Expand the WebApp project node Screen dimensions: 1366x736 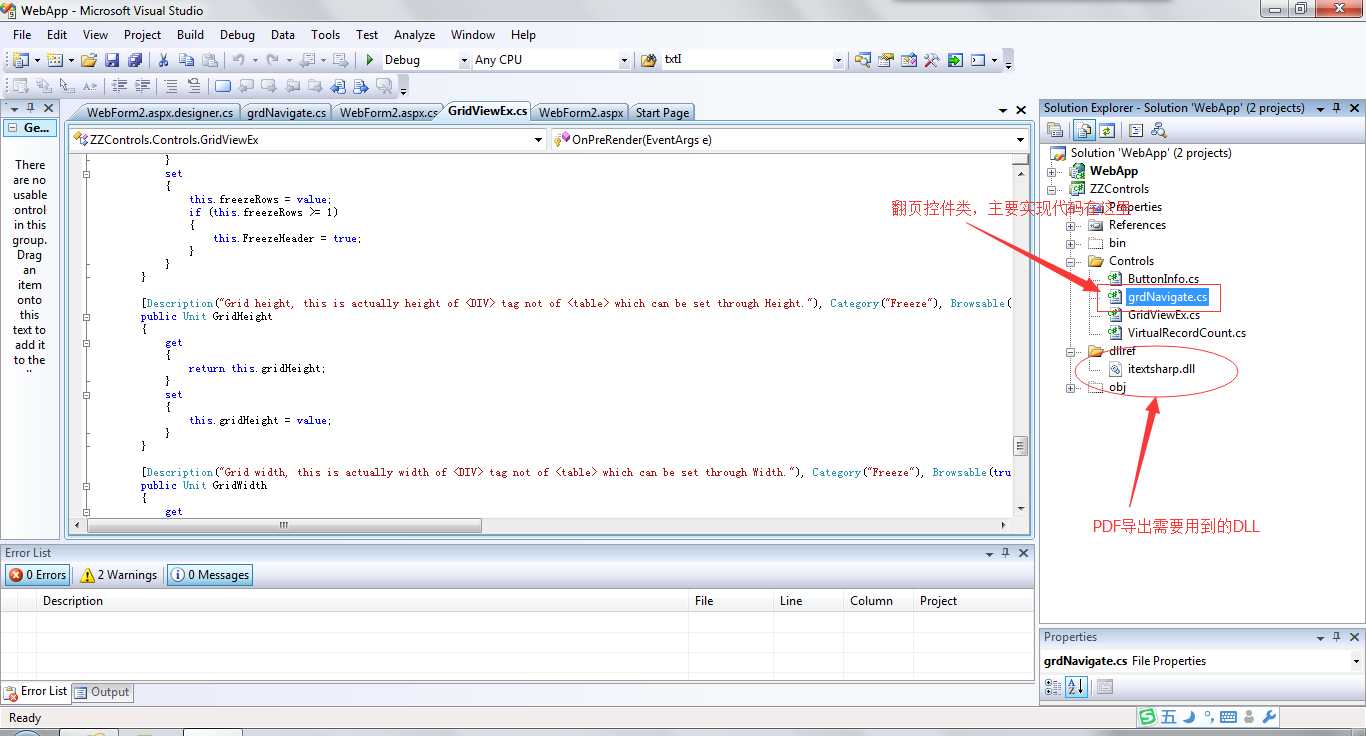point(1052,171)
